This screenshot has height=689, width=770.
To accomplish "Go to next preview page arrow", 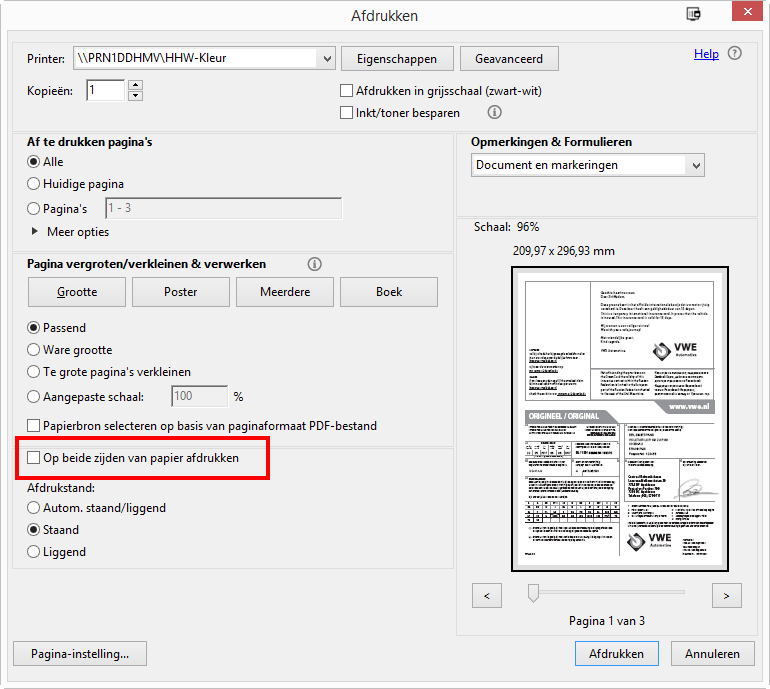I will 726,595.
